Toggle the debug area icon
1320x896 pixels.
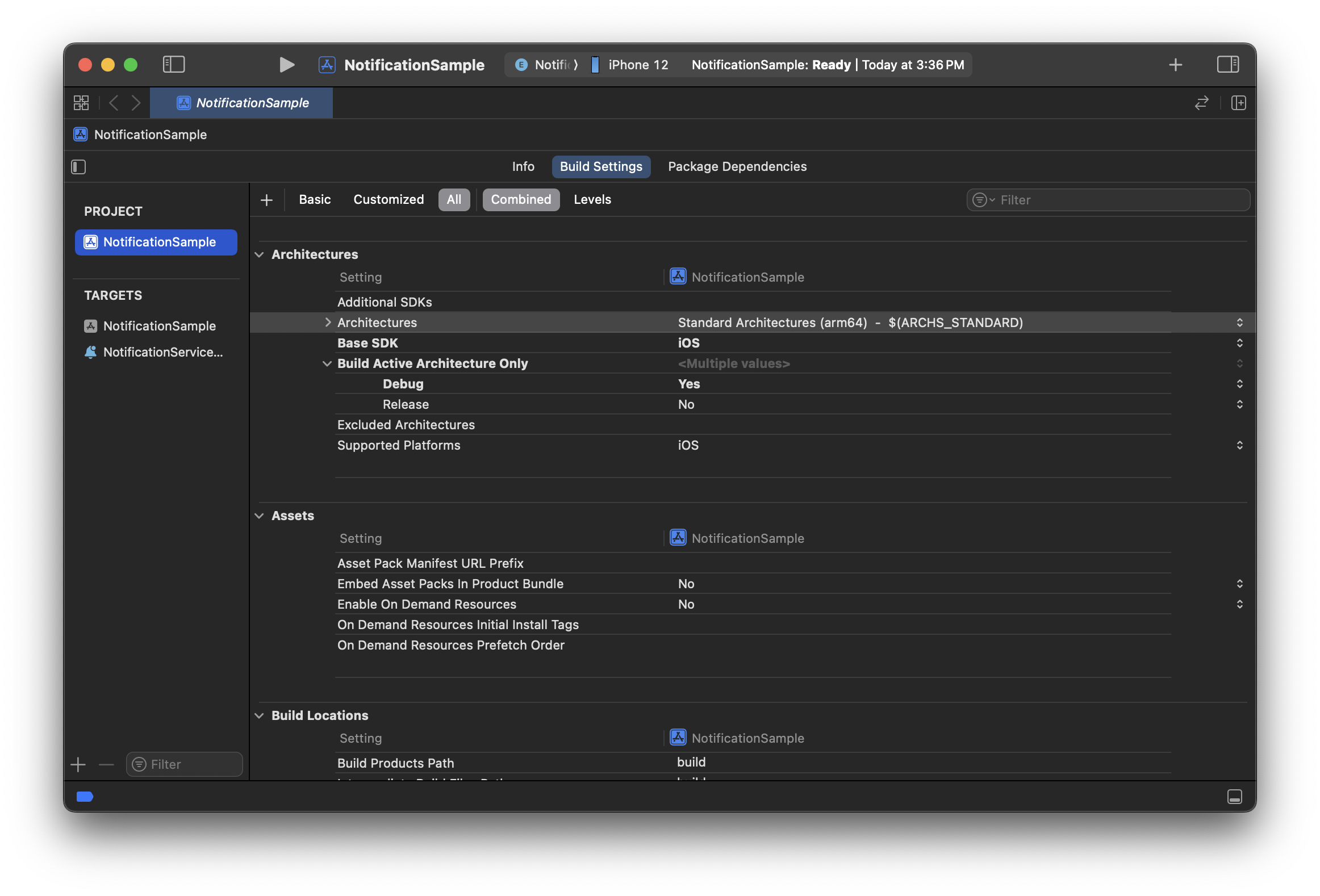coord(1234,797)
